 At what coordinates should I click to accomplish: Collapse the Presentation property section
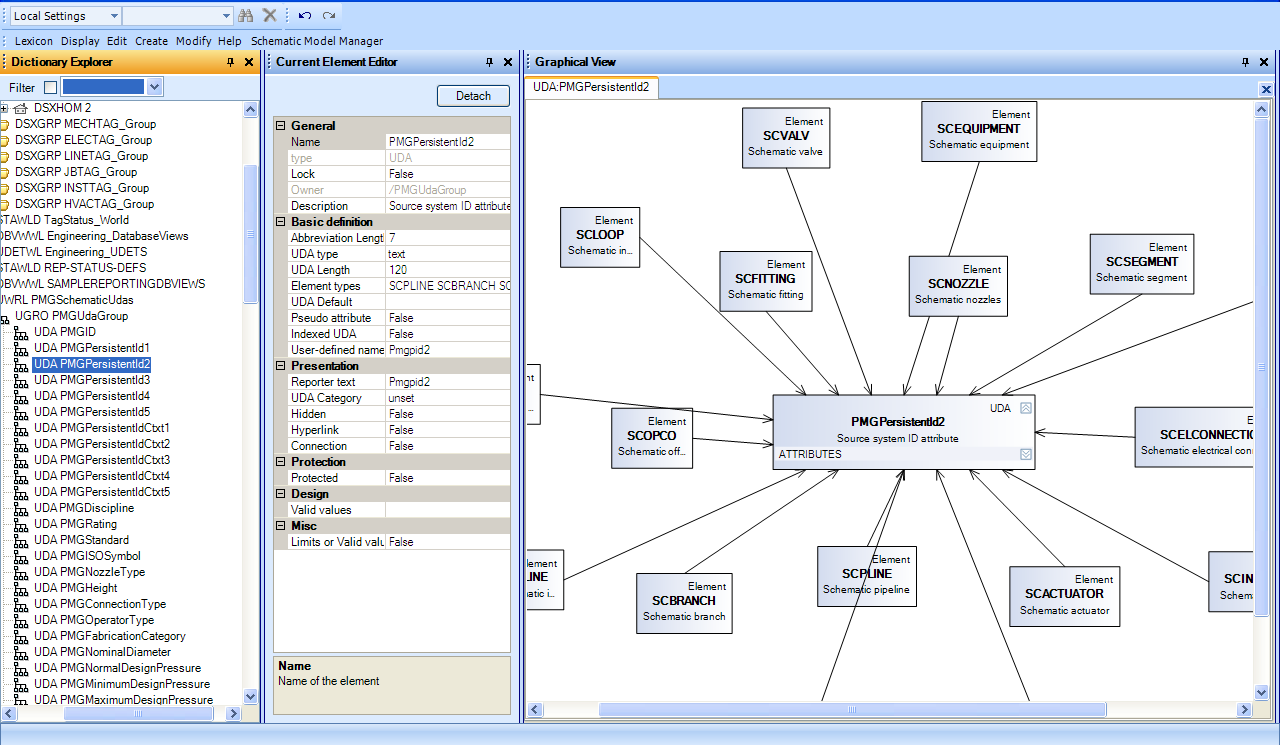coord(280,366)
